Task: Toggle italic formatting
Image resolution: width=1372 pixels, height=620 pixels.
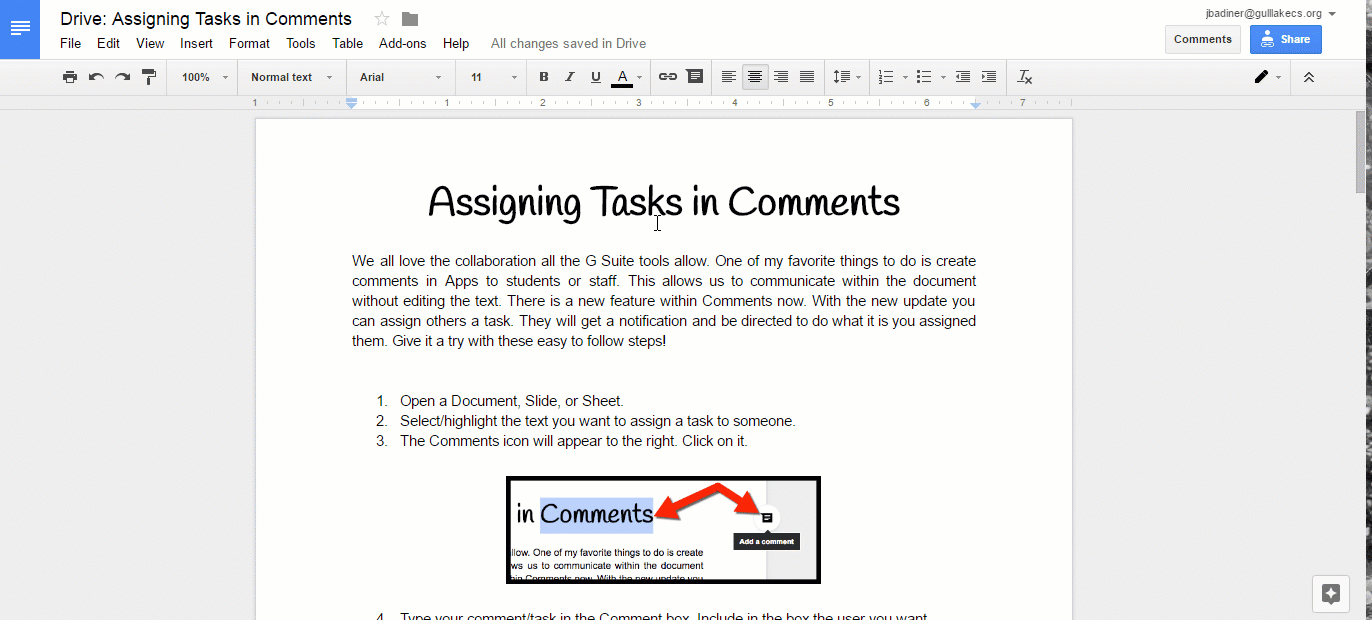Action: tap(570, 77)
